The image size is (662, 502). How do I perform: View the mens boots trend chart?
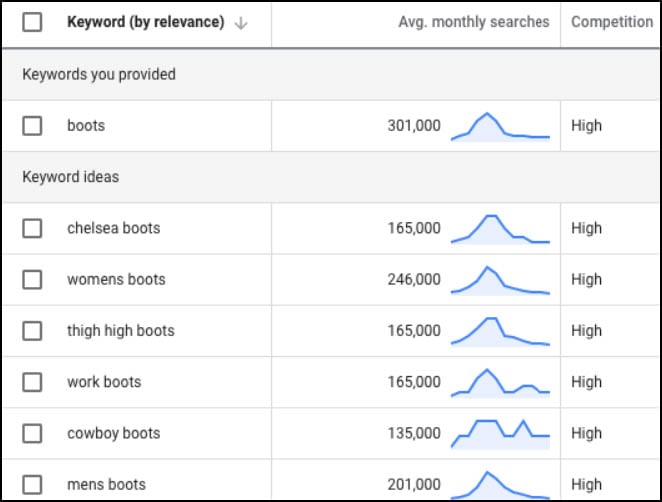(500, 485)
